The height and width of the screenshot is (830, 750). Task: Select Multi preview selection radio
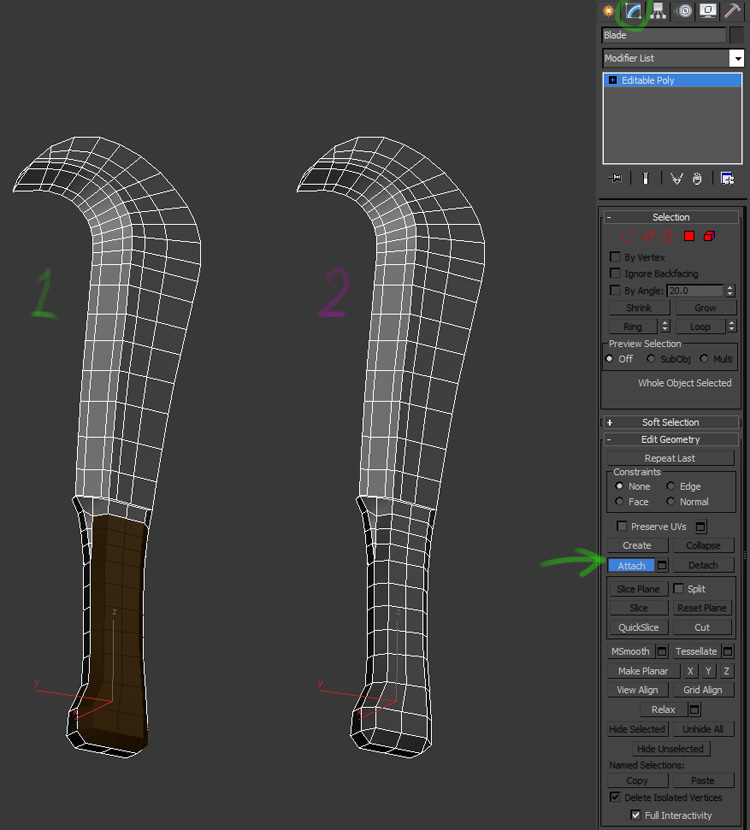[703, 358]
